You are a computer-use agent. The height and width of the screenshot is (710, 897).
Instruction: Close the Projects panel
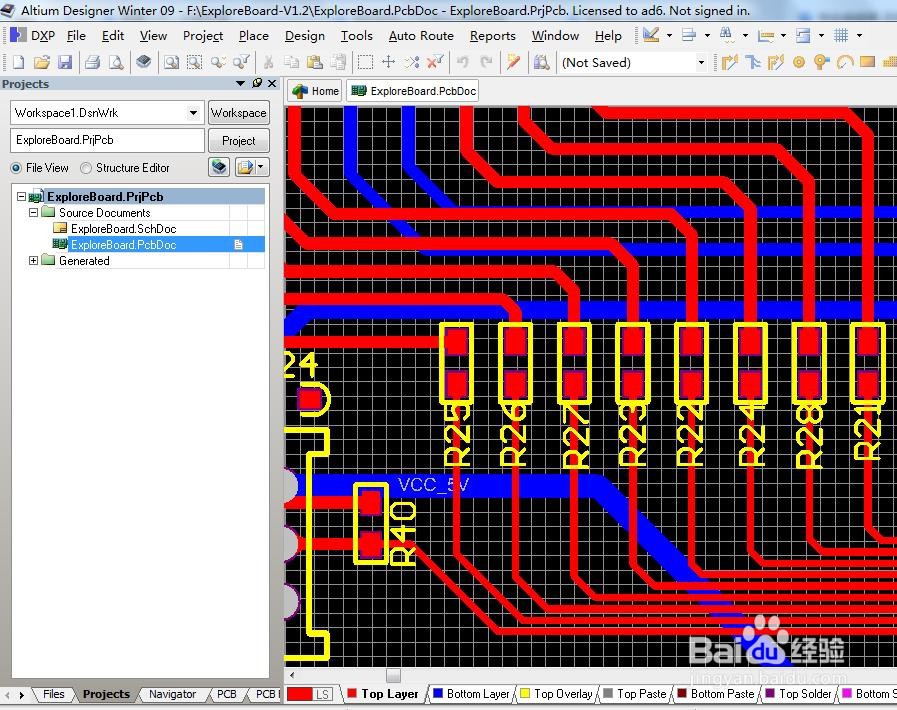pyautogui.click(x=272, y=84)
